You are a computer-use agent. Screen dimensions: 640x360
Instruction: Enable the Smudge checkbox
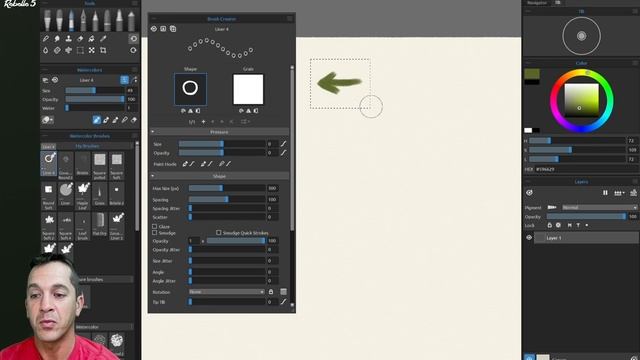155,233
